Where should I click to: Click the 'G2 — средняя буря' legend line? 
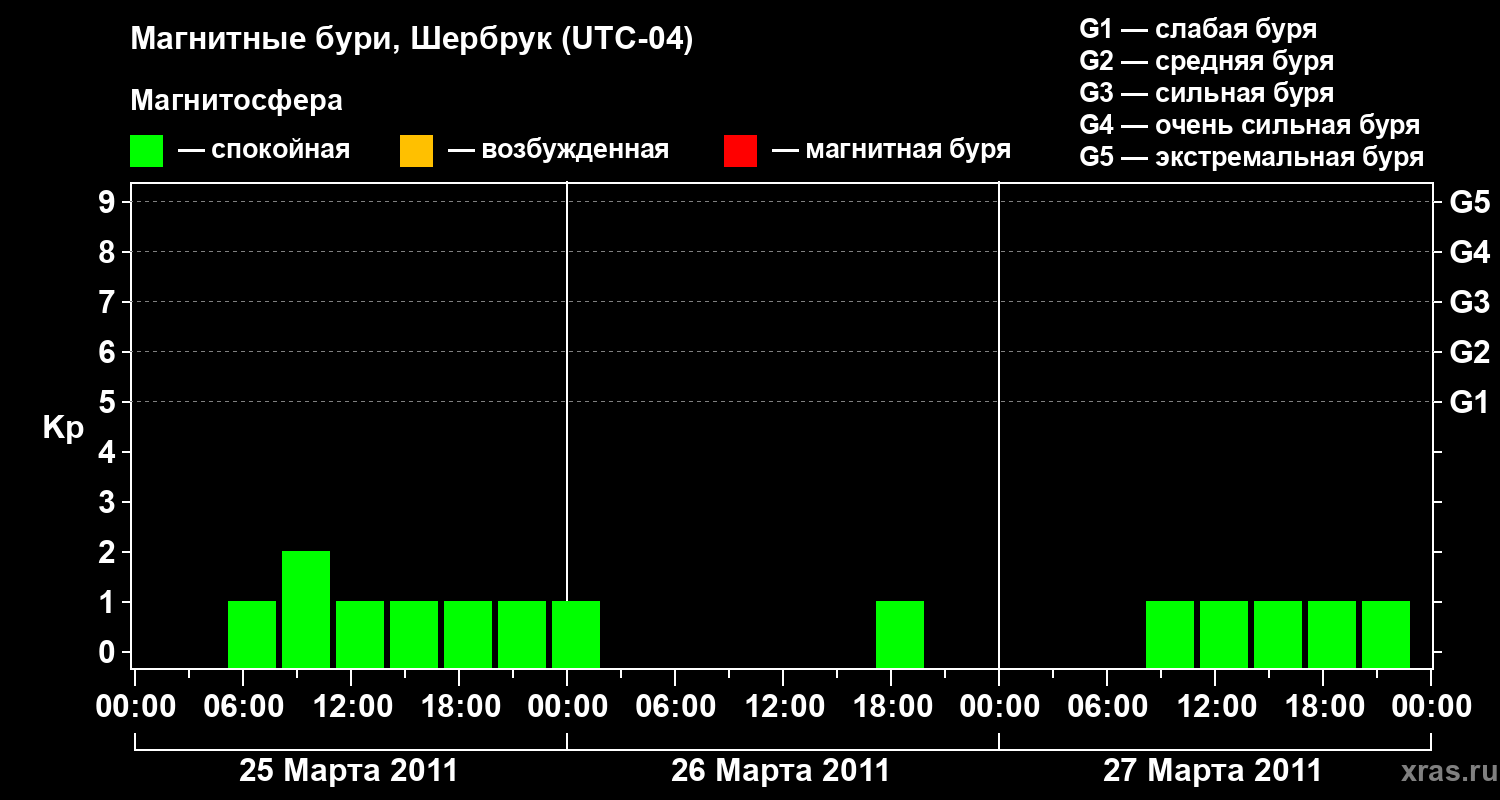pos(1206,61)
